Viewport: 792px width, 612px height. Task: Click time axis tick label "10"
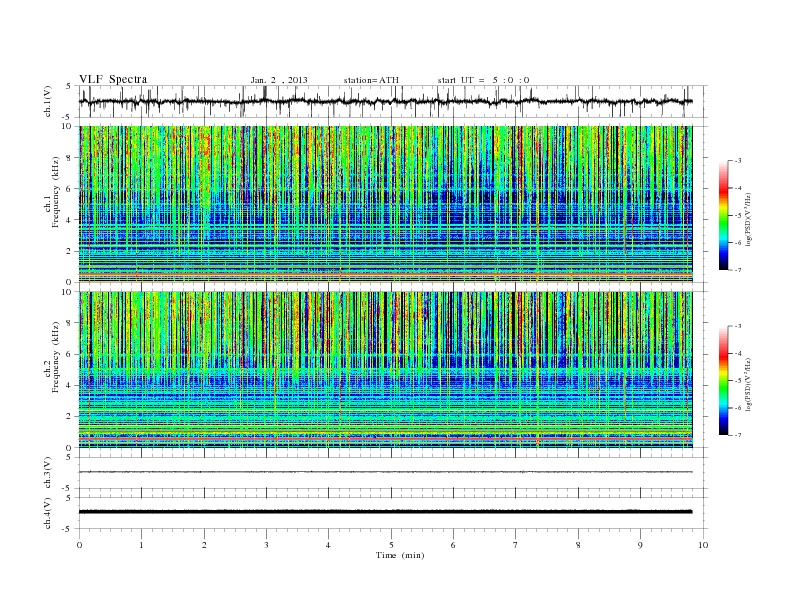point(703,545)
